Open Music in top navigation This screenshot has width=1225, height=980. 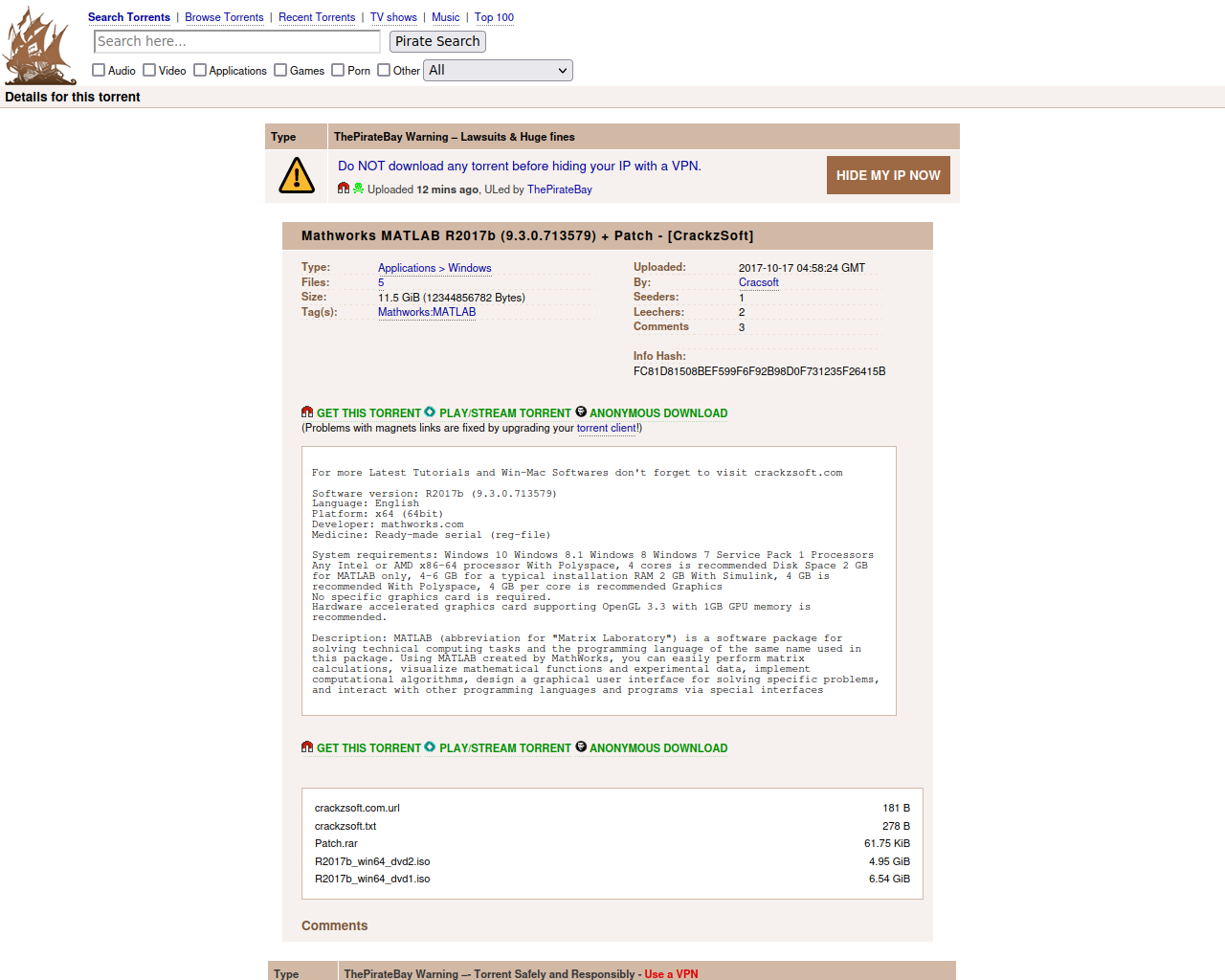tap(446, 17)
